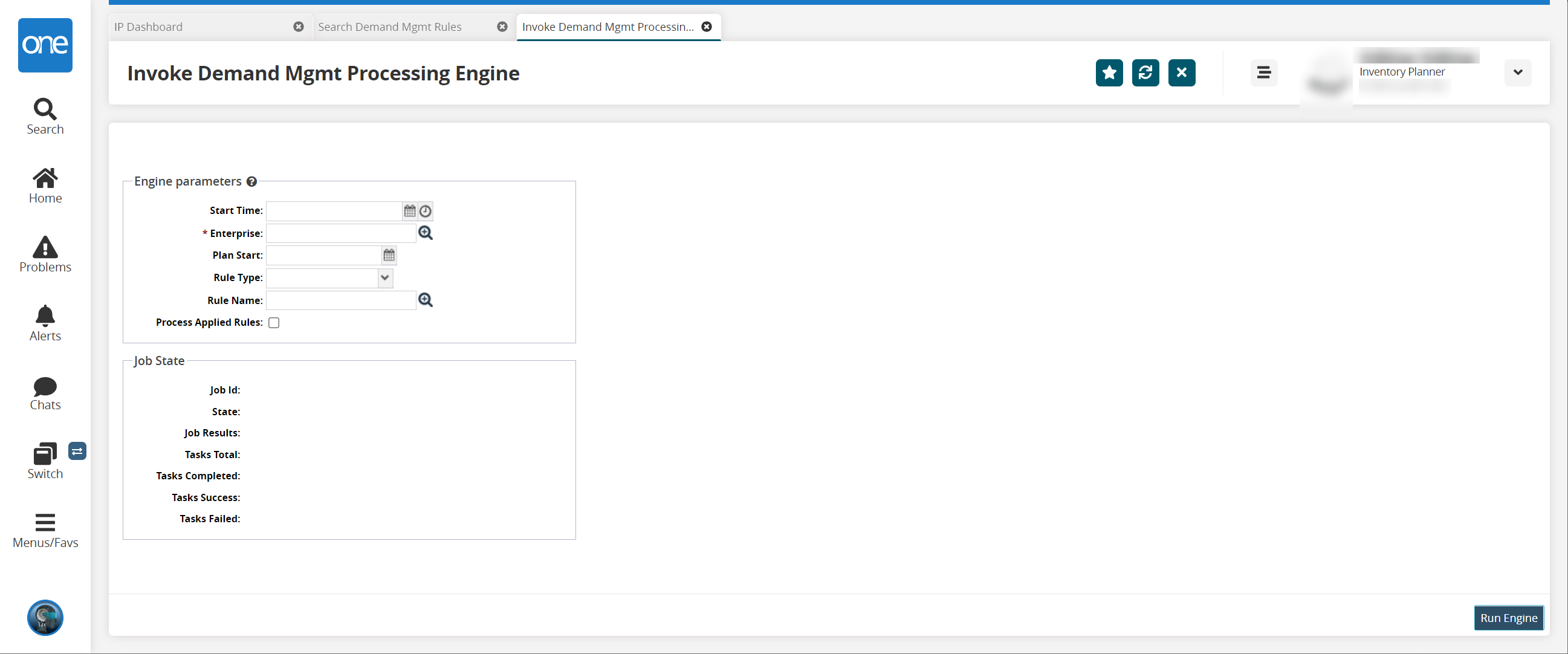The width and height of the screenshot is (1568, 654).
Task: Open the Start Time calendar picker
Action: [410, 211]
